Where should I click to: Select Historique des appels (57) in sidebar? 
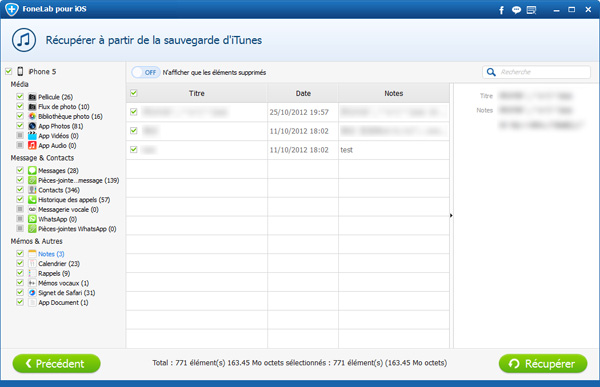[x=74, y=200]
